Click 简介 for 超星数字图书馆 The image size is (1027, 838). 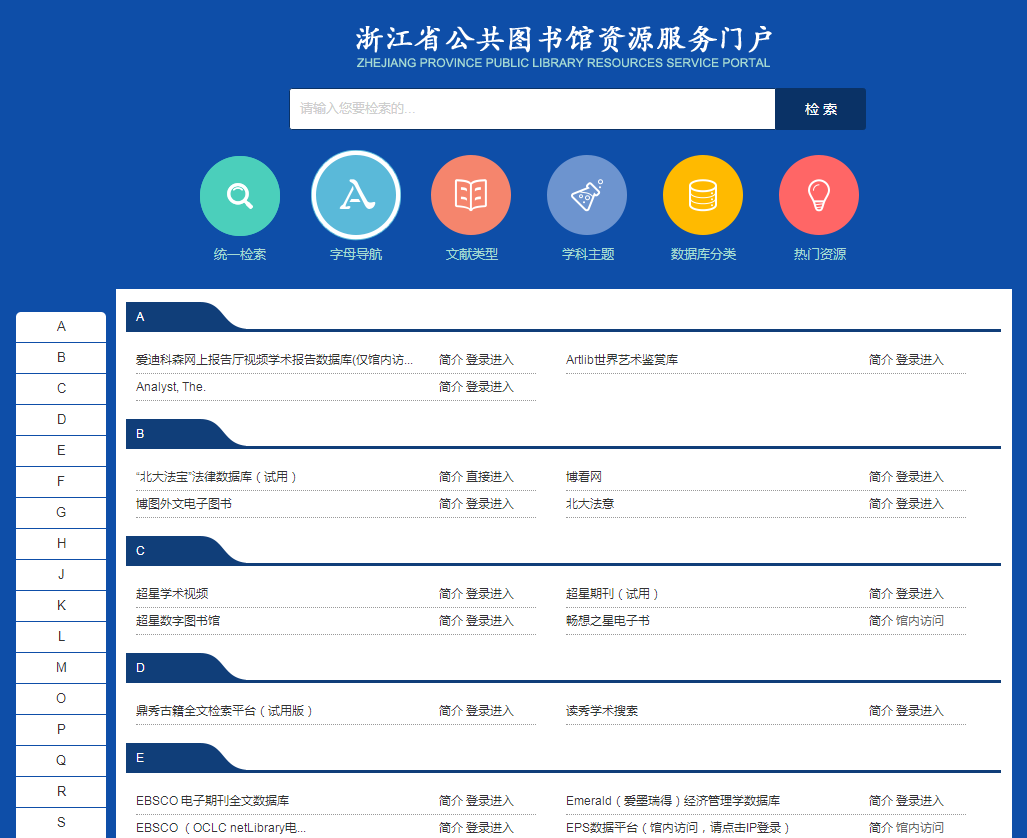(451, 620)
